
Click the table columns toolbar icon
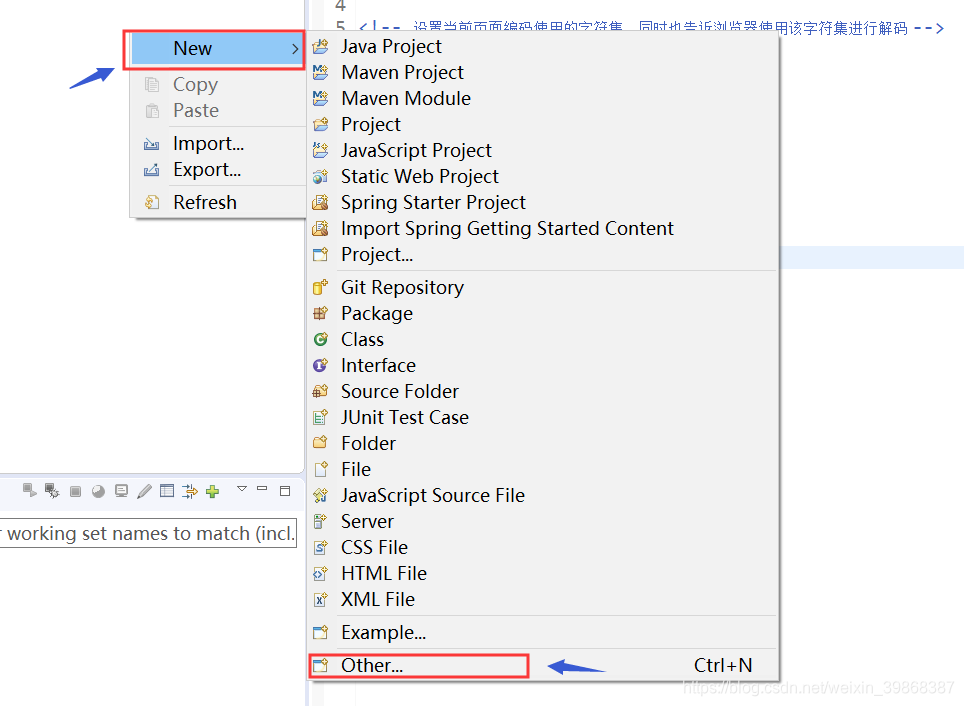(167, 491)
